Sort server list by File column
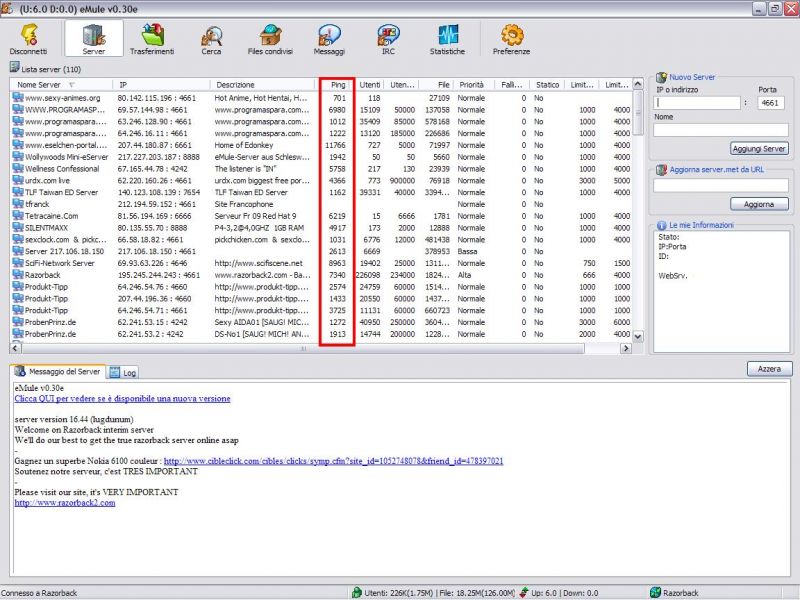This screenshot has height=600, width=800. pos(435,85)
